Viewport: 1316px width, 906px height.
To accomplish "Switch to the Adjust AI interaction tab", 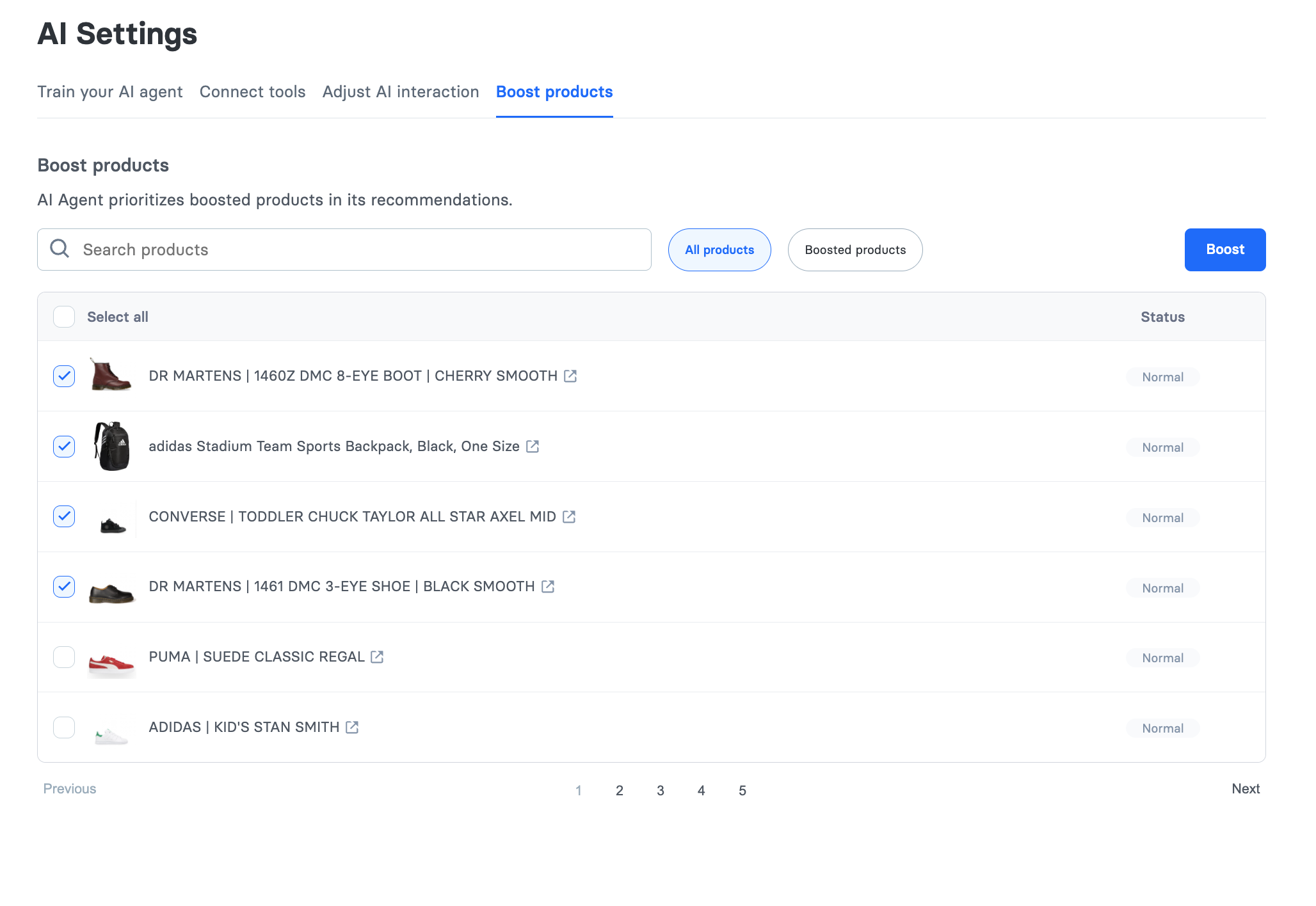I will pos(400,91).
